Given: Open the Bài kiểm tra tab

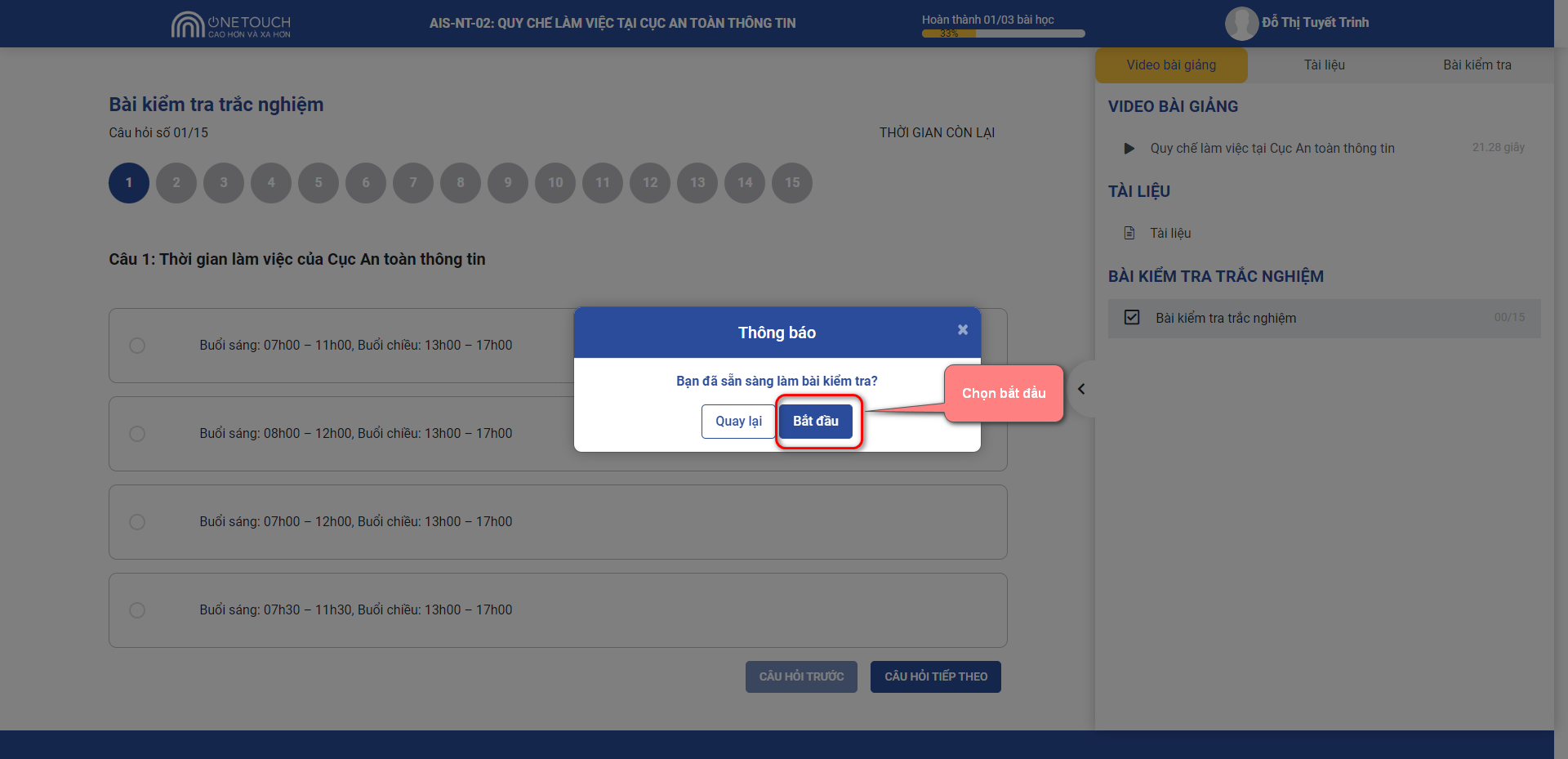Looking at the screenshot, I should pos(1477,65).
